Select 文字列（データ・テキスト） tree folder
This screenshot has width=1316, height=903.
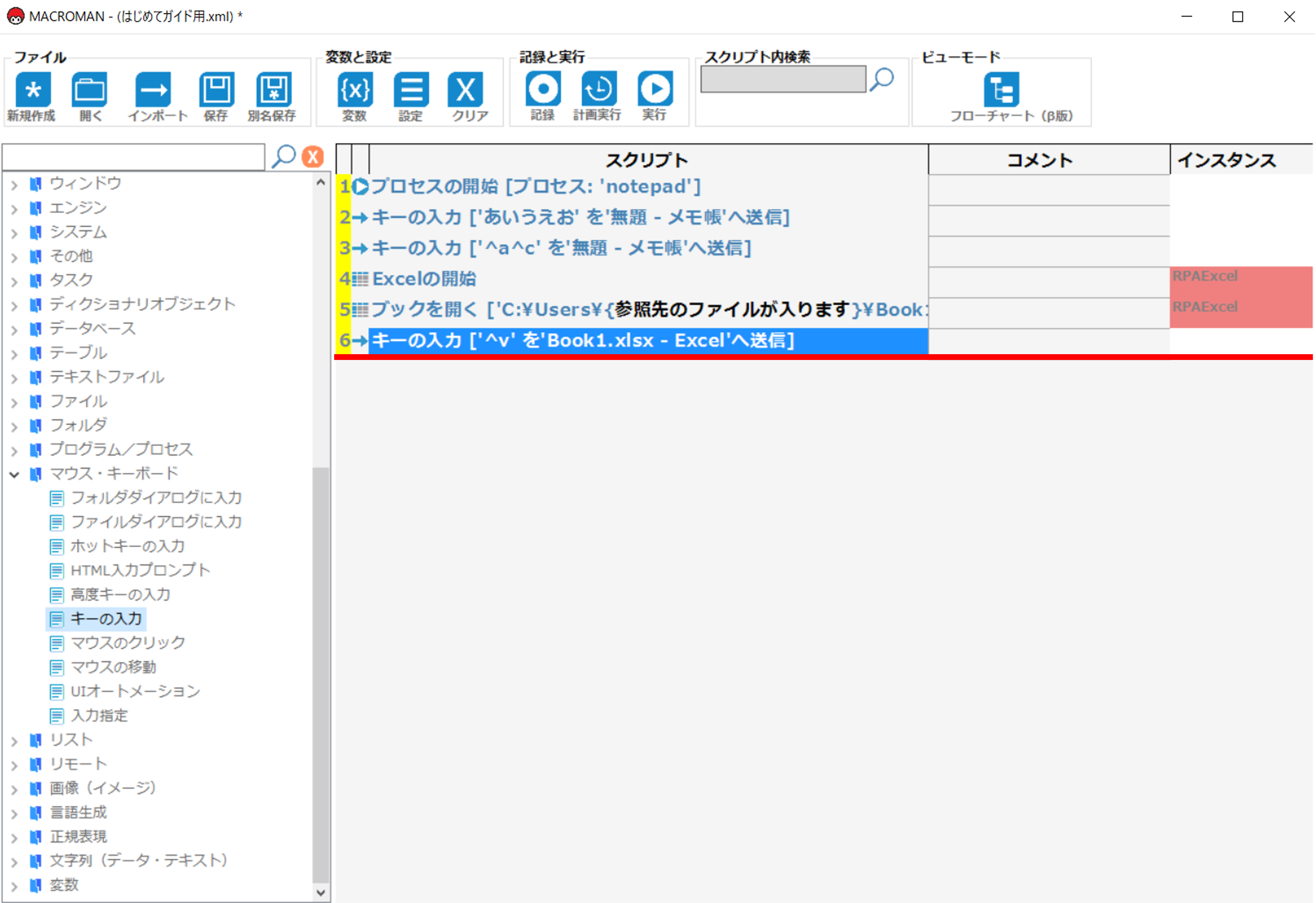(139, 861)
